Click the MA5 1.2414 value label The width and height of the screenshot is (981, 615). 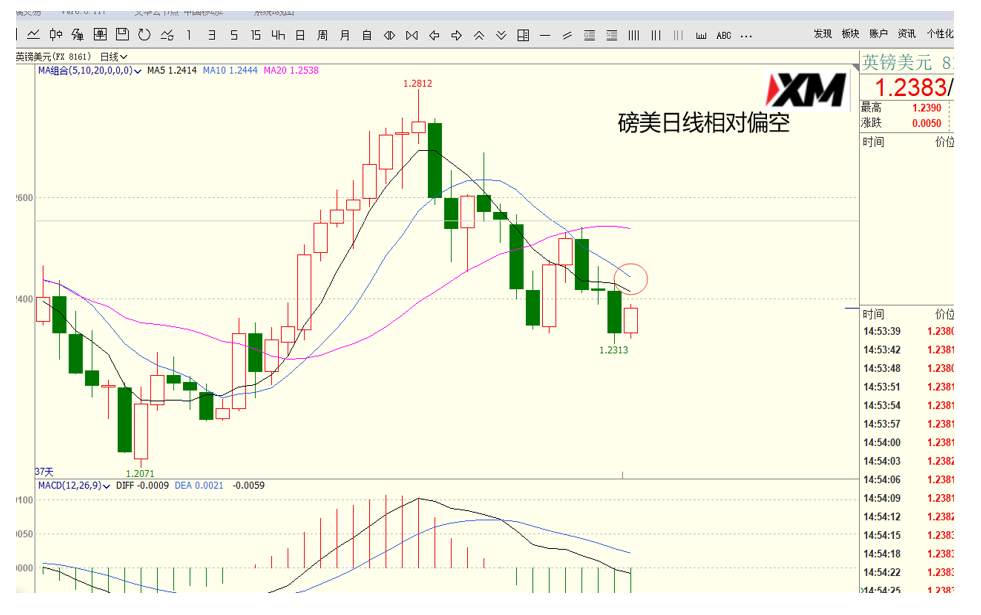171,71
